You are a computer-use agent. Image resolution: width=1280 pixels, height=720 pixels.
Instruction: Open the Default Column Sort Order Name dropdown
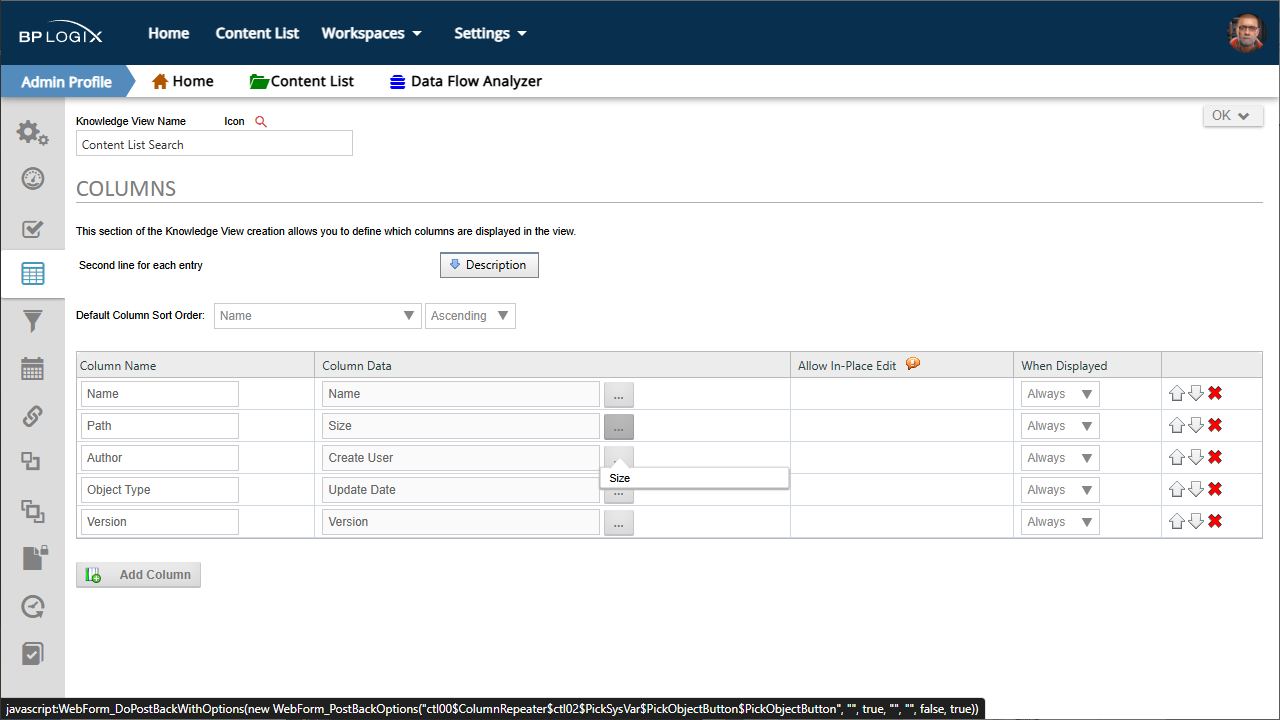[316, 316]
